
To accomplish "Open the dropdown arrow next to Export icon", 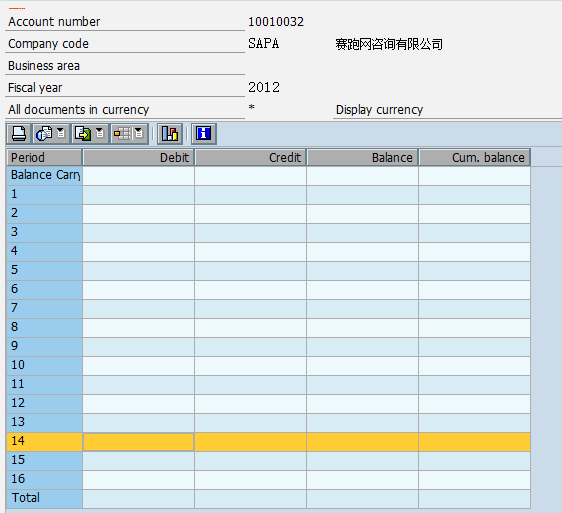I will pyautogui.click(x=100, y=134).
